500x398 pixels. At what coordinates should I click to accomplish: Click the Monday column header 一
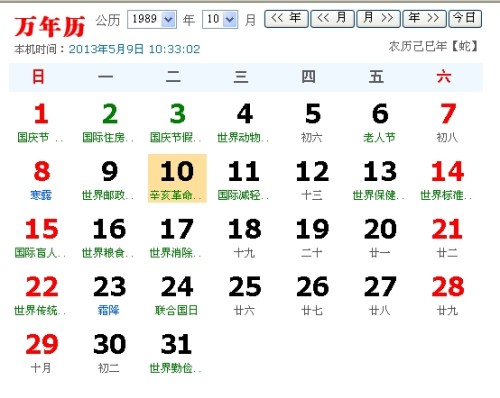(106, 77)
